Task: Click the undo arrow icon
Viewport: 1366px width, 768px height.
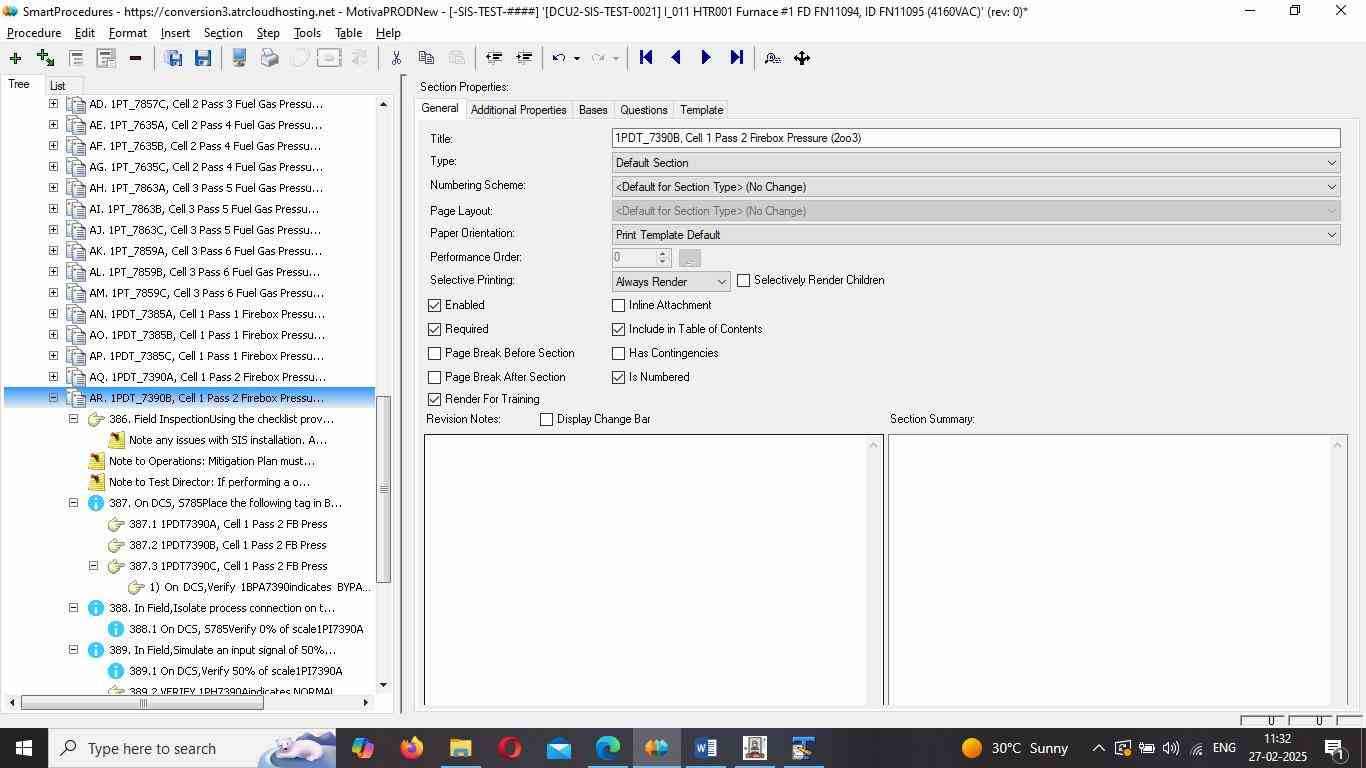Action: 560,58
